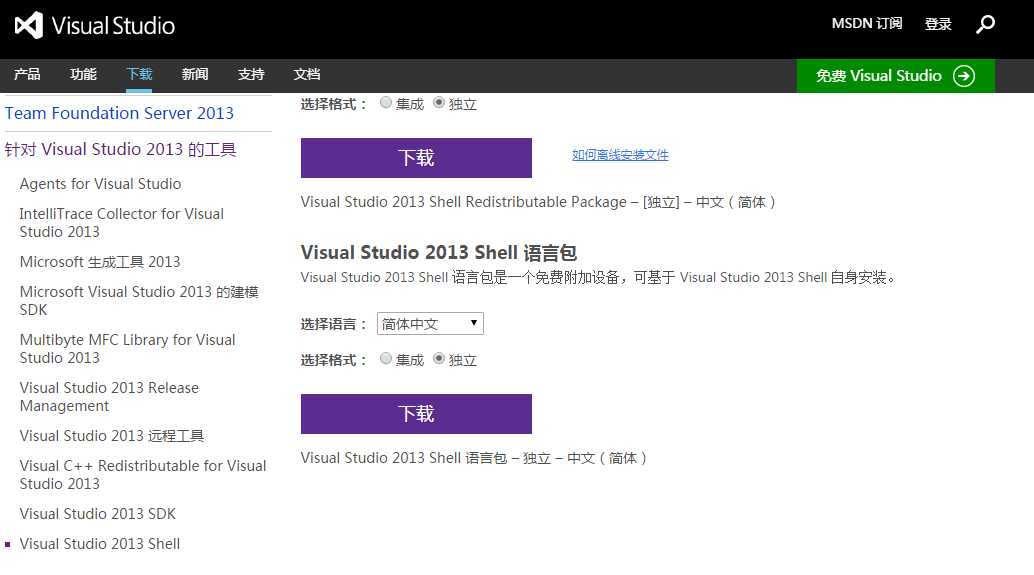
Task: Open Visual Studio 2013 Release Management
Action: click(x=109, y=397)
